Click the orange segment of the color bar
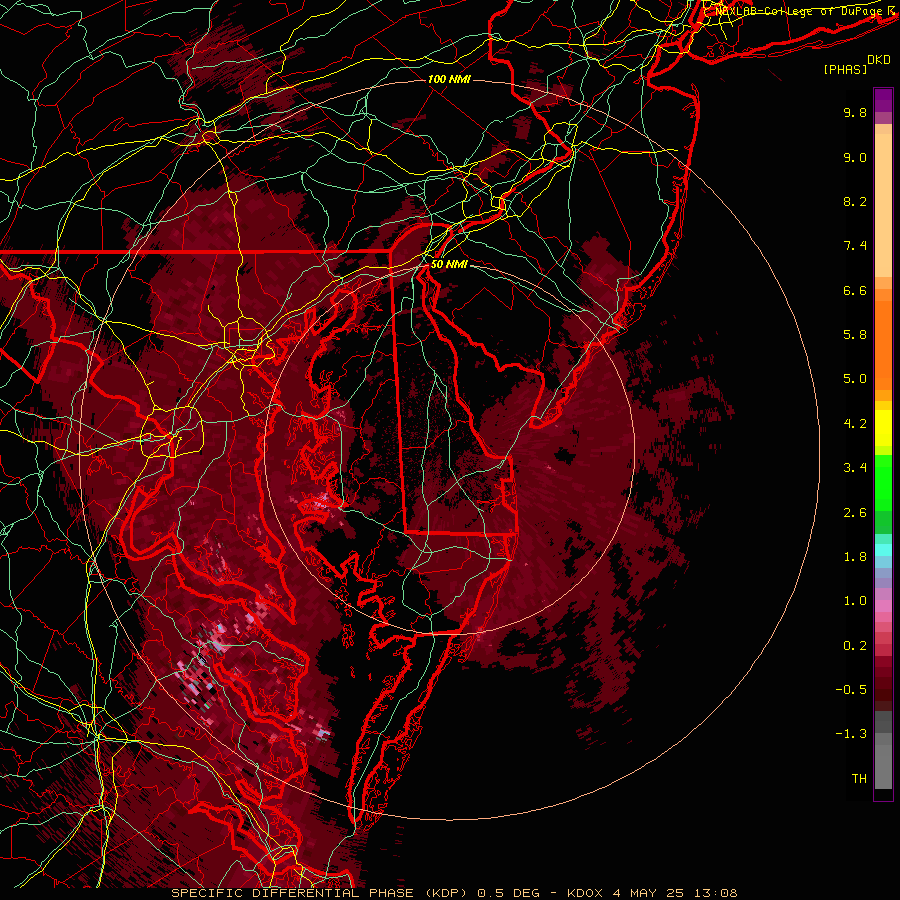The image size is (900, 900). (883, 344)
